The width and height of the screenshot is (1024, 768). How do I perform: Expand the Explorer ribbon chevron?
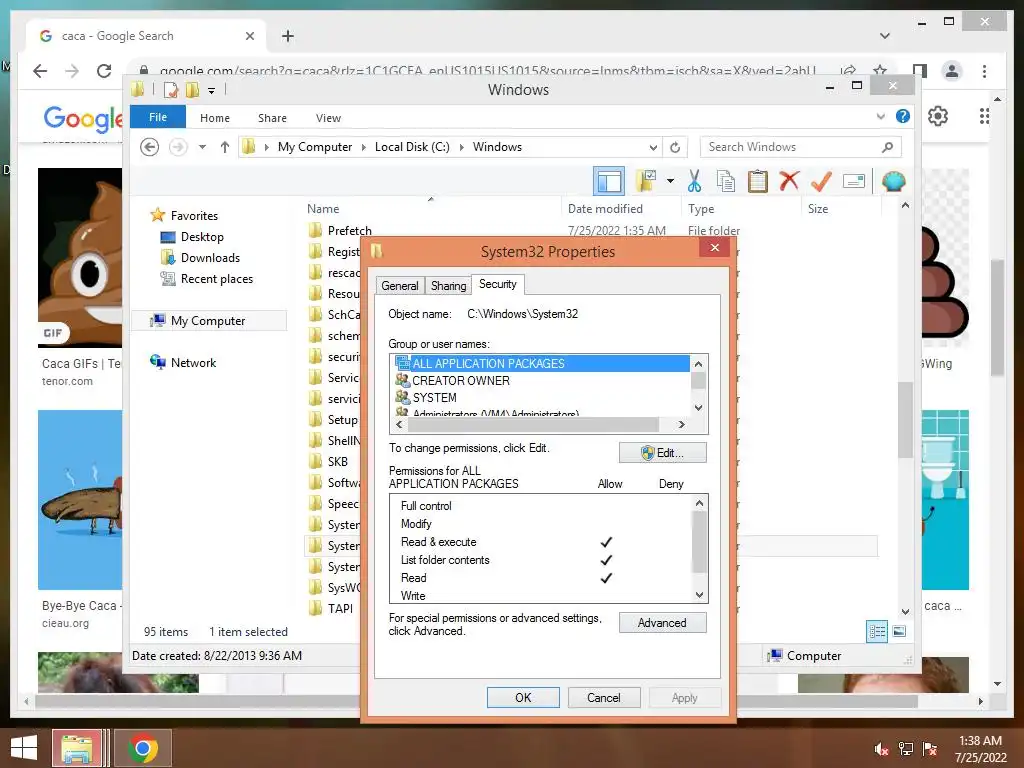[x=881, y=116]
